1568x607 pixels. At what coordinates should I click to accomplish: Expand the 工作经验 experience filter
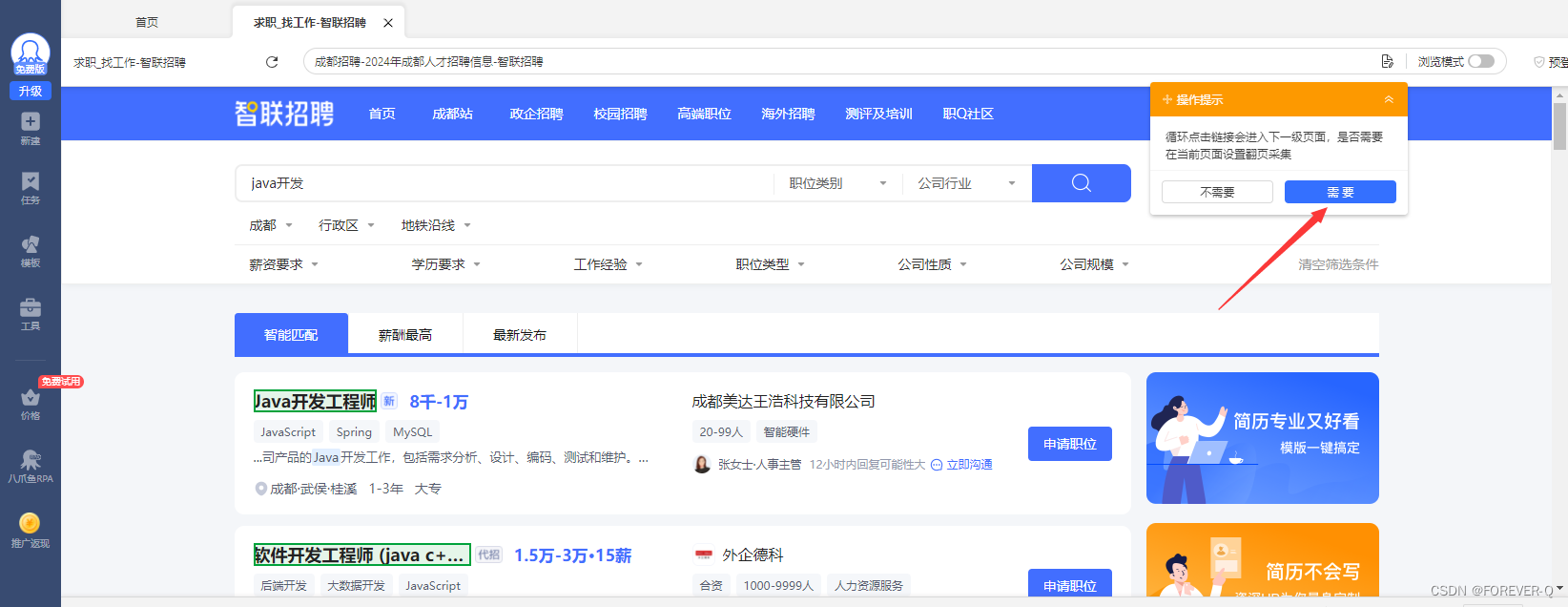(608, 264)
